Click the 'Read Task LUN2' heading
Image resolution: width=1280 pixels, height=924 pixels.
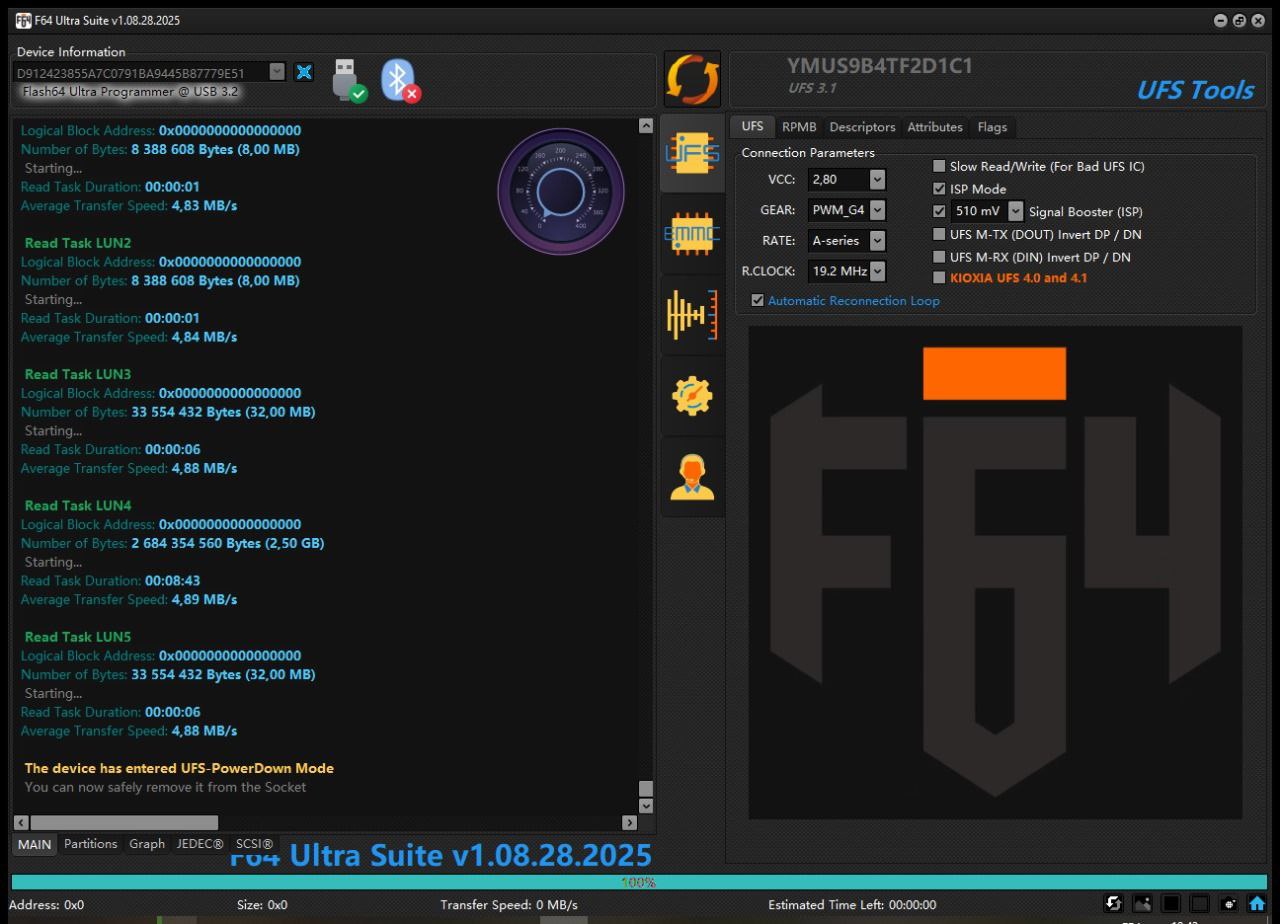(78, 243)
